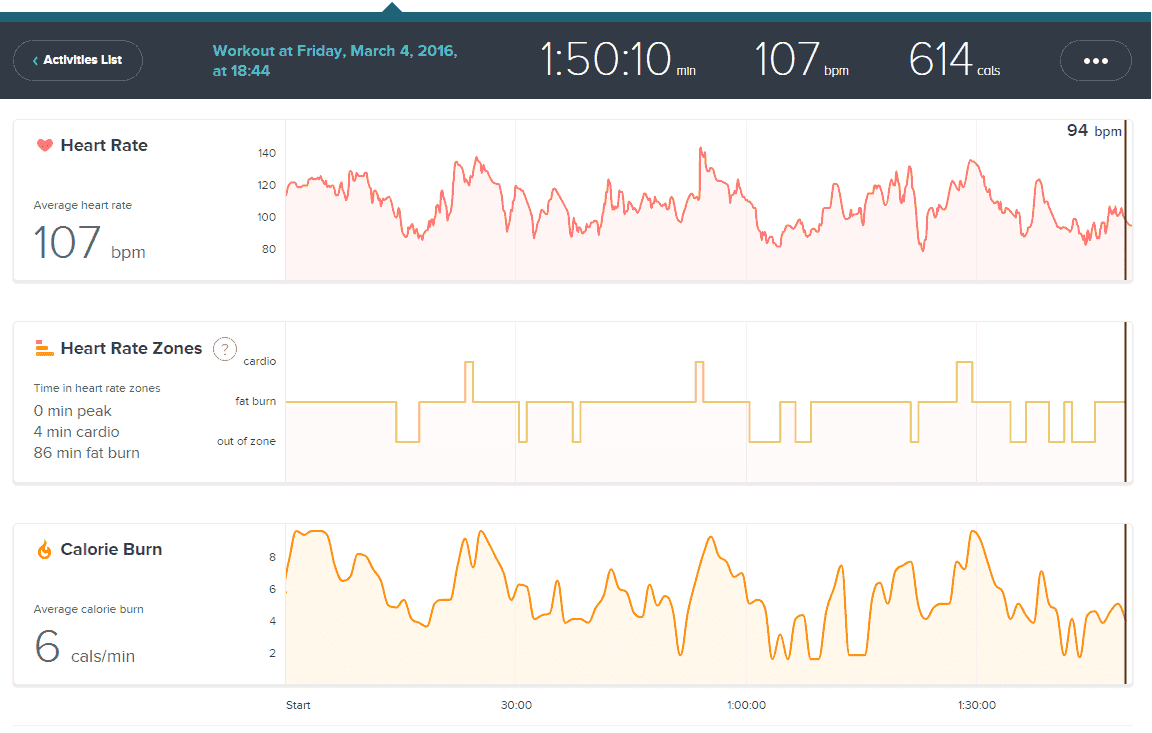The image size is (1152, 733).
Task: Click the Start label on time axis
Action: [298, 705]
